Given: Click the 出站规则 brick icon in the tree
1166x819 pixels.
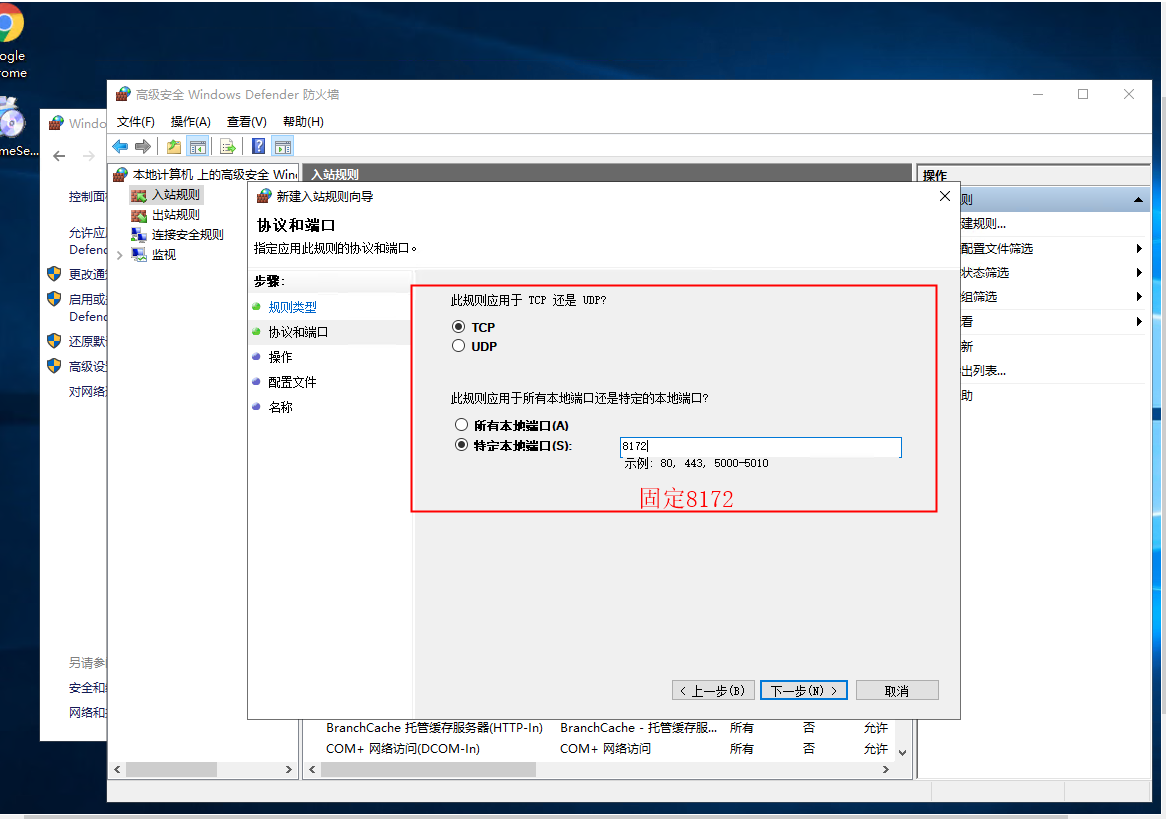Looking at the screenshot, I should (138, 215).
